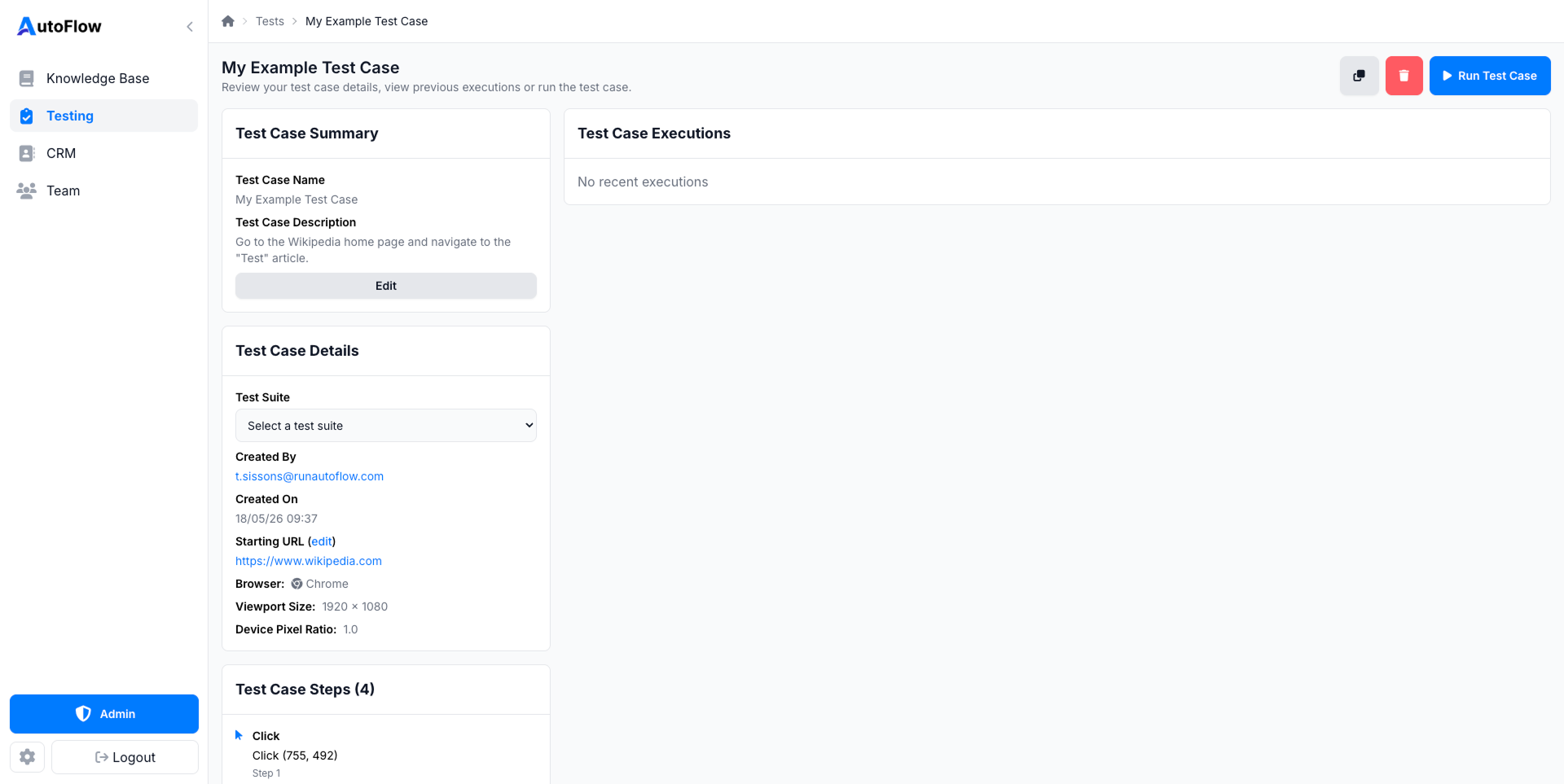Viewport: 1564px width, 784px height.
Task: Click the Device Pixel Ratio value '1.0'
Action: click(x=350, y=629)
